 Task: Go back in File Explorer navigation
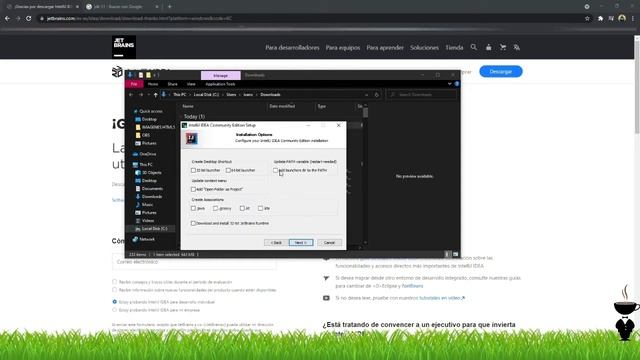tap(131, 95)
